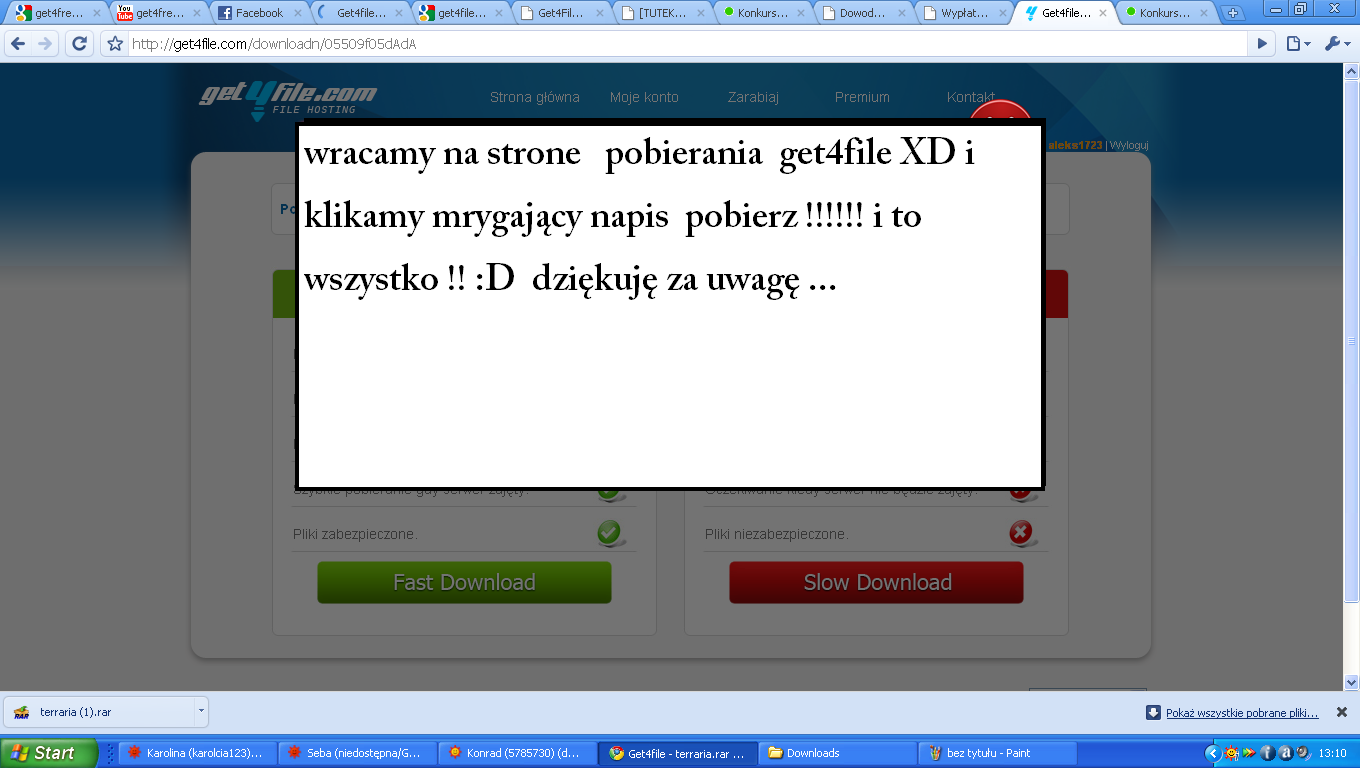1360x768 pixels.
Task: Click the Go arrow beside address bar
Action: [x=1262, y=44]
